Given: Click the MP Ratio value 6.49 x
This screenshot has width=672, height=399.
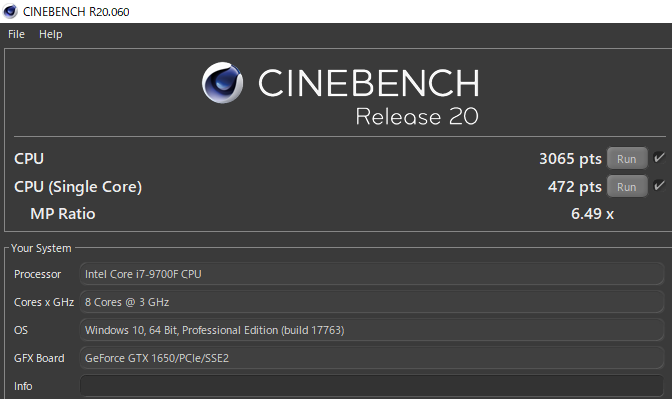Looking at the screenshot, I should tap(592, 213).
